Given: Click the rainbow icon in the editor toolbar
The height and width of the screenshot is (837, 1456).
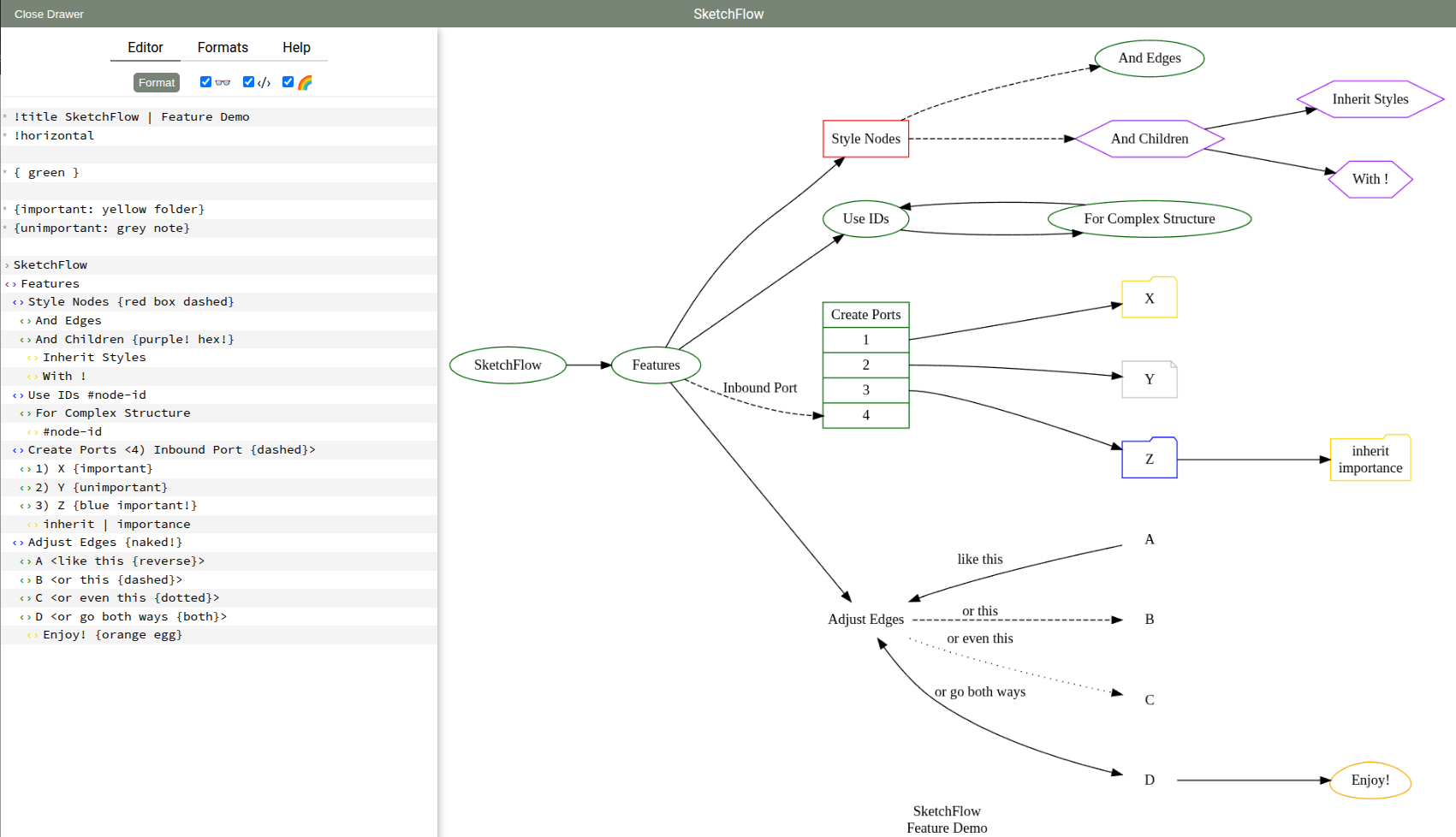Looking at the screenshot, I should (x=305, y=83).
